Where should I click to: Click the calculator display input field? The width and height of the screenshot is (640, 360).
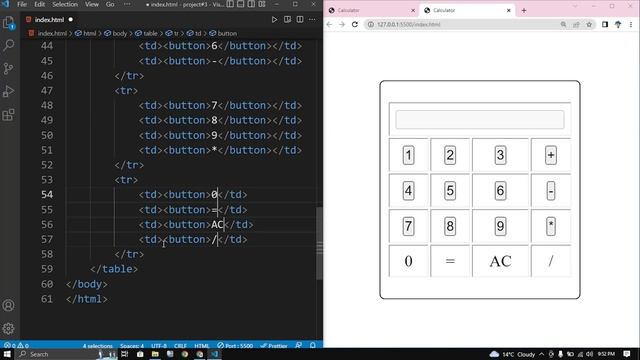[480, 120]
